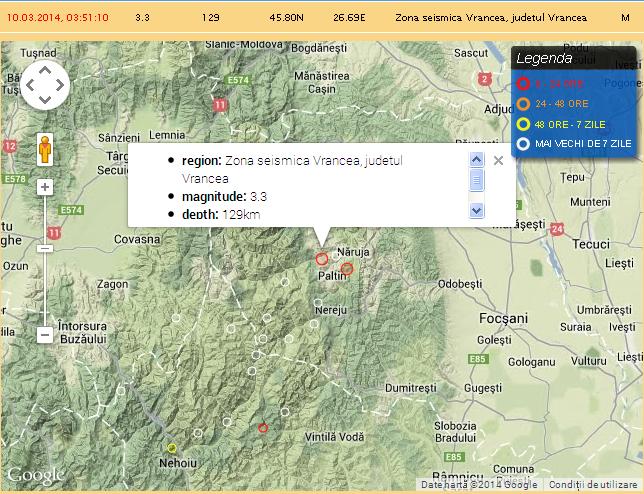Image resolution: width=644 pixels, height=494 pixels.
Task: Click the depth value 129 in the top row
Action: pyautogui.click(x=210, y=18)
